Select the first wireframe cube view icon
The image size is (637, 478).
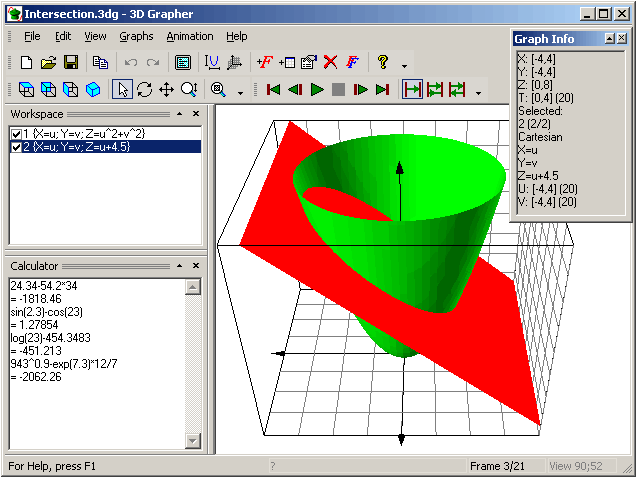tap(26, 89)
